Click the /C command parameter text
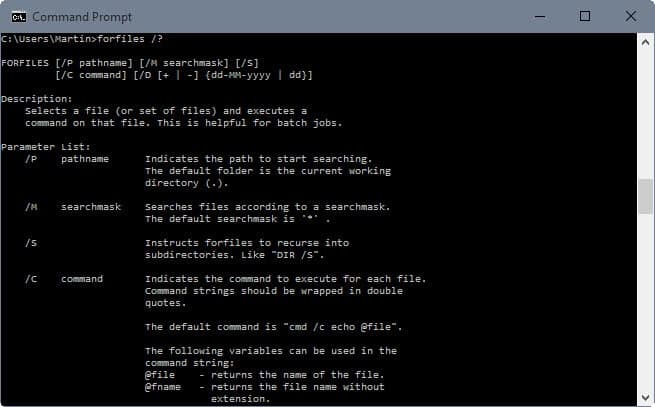The height and width of the screenshot is (407, 655). tap(64, 279)
